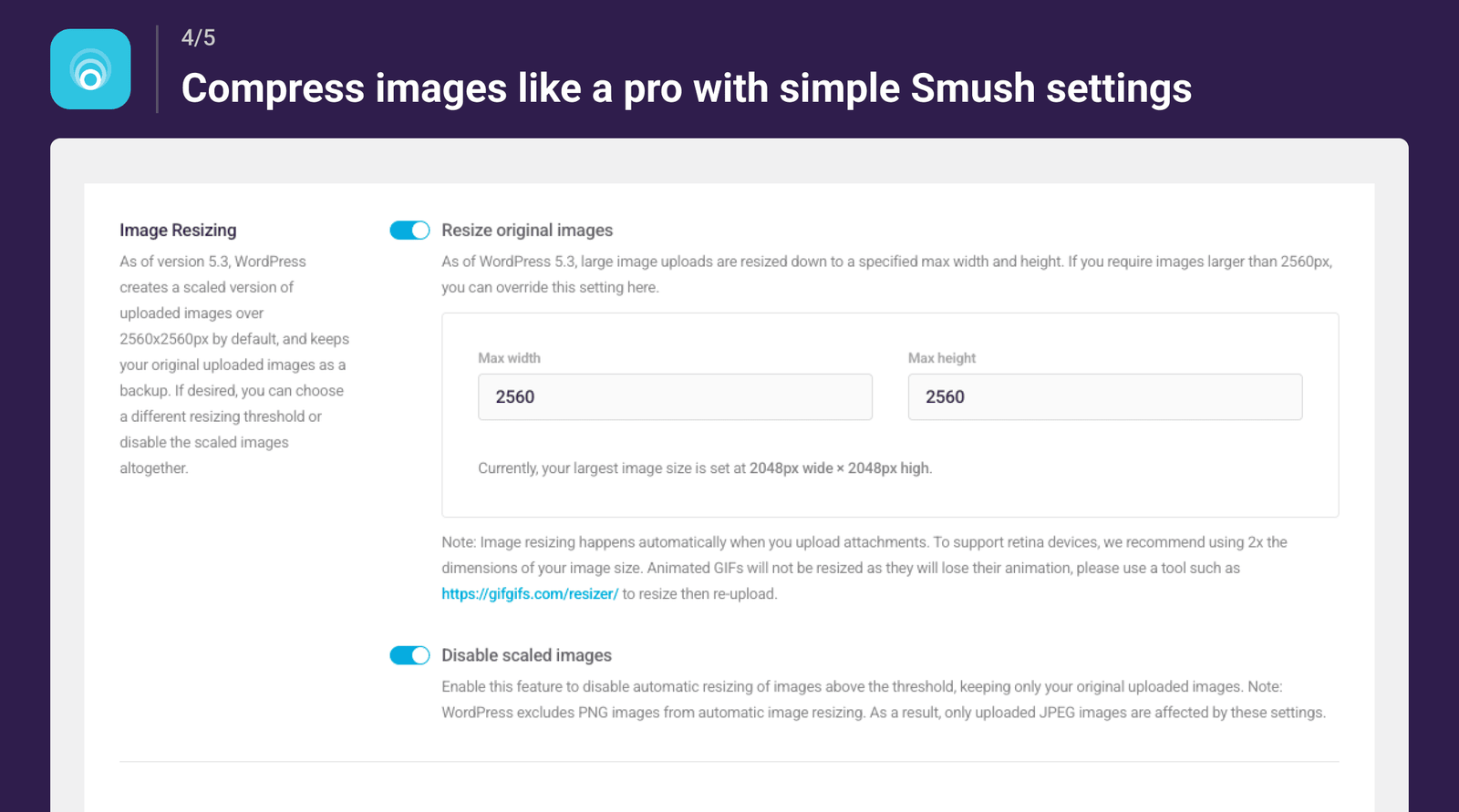The height and width of the screenshot is (812, 1459).
Task: Click the horizontal divider below Image Resizing
Action: (729, 761)
